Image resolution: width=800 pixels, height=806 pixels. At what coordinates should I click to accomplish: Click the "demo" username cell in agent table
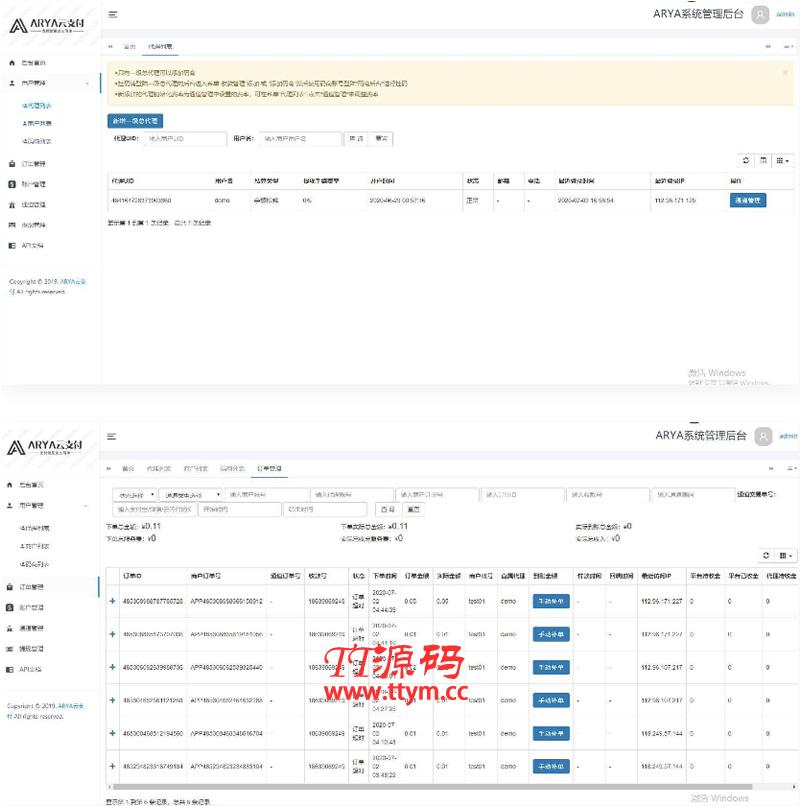pyautogui.click(x=222, y=200)
